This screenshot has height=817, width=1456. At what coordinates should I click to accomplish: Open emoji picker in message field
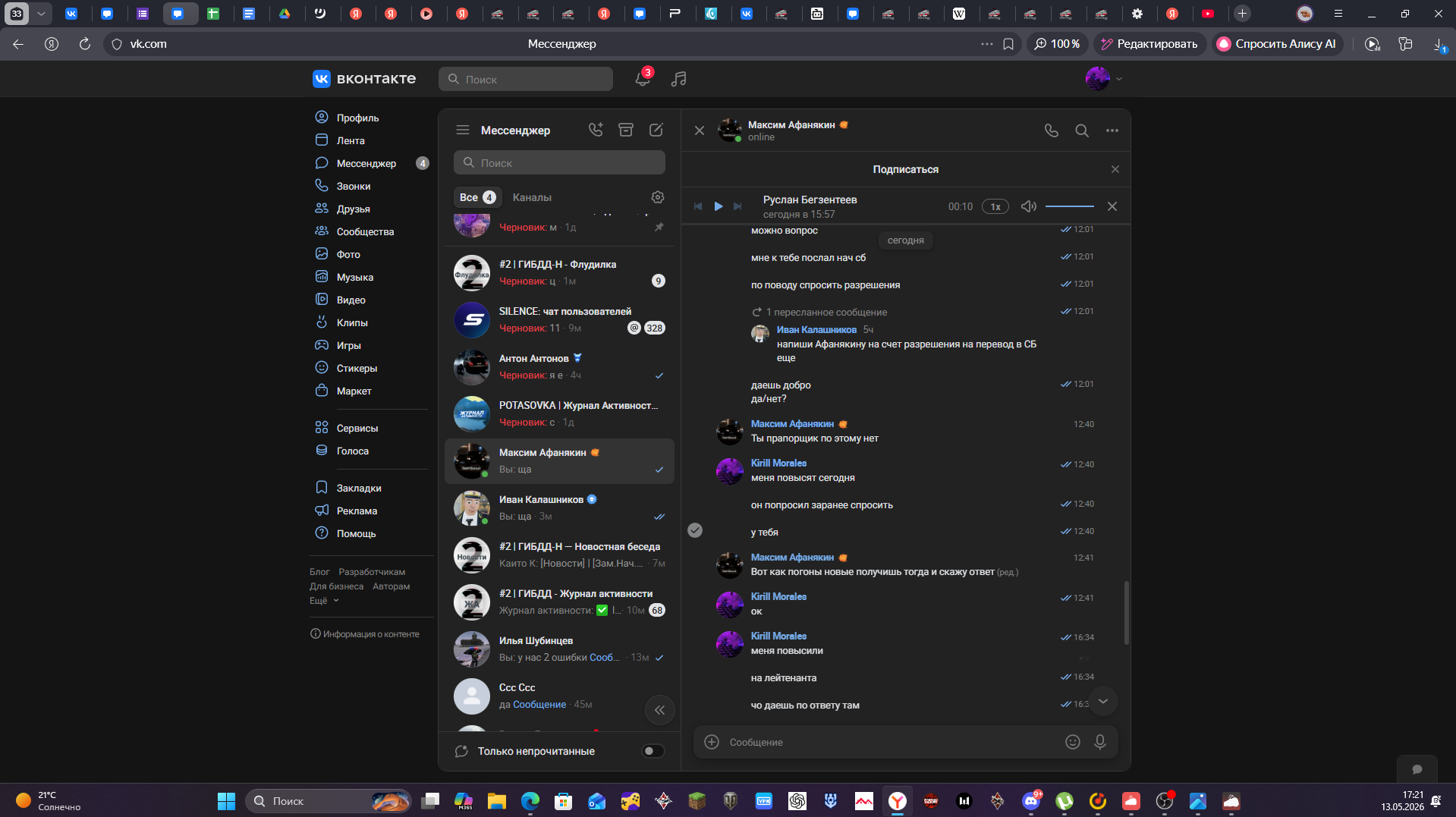tap(1073, 742)
